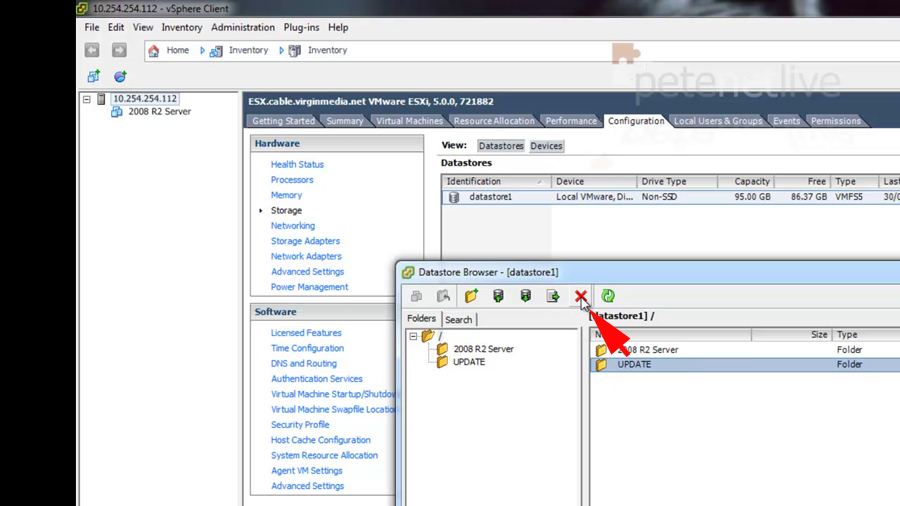Open Time Configuration link

tap(307, 348)
